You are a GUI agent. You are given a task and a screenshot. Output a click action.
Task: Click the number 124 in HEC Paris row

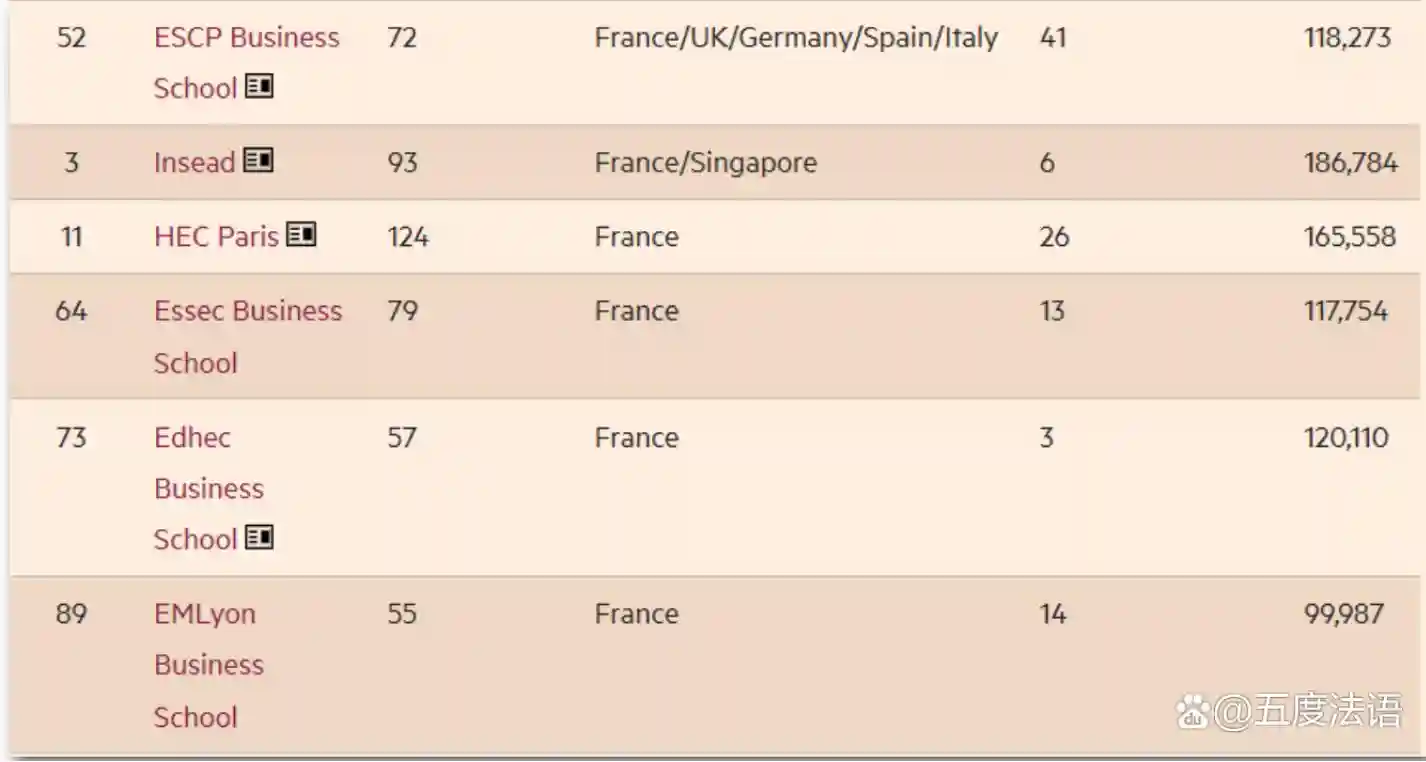click(408, 236)
